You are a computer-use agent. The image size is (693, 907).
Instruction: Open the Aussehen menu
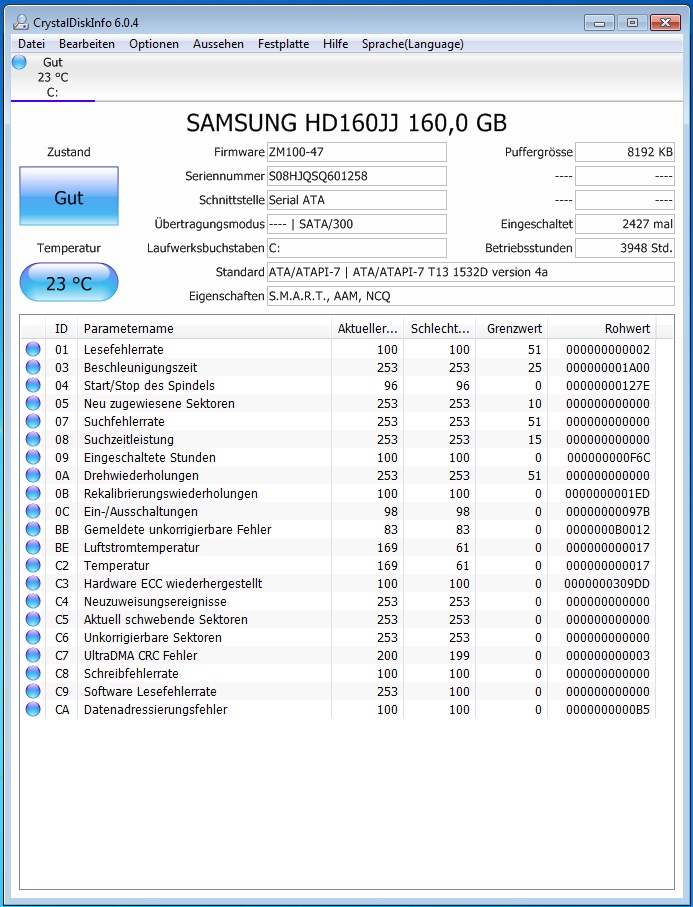(x=218, y=44)
